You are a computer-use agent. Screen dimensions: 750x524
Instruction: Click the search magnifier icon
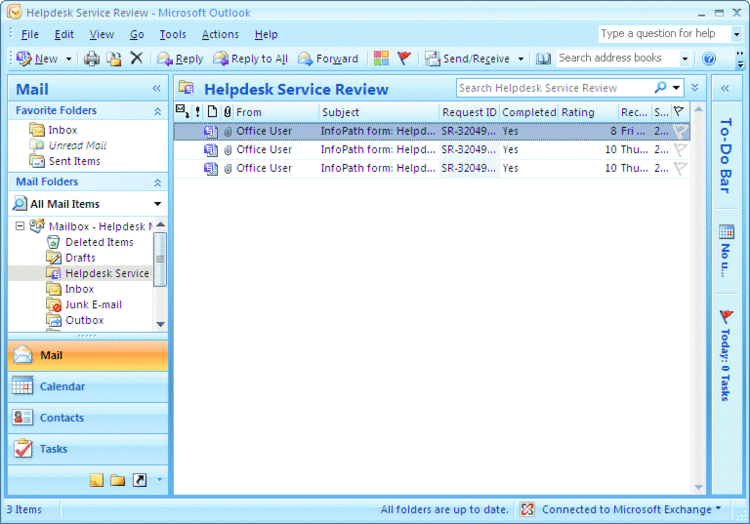[661, 87]
